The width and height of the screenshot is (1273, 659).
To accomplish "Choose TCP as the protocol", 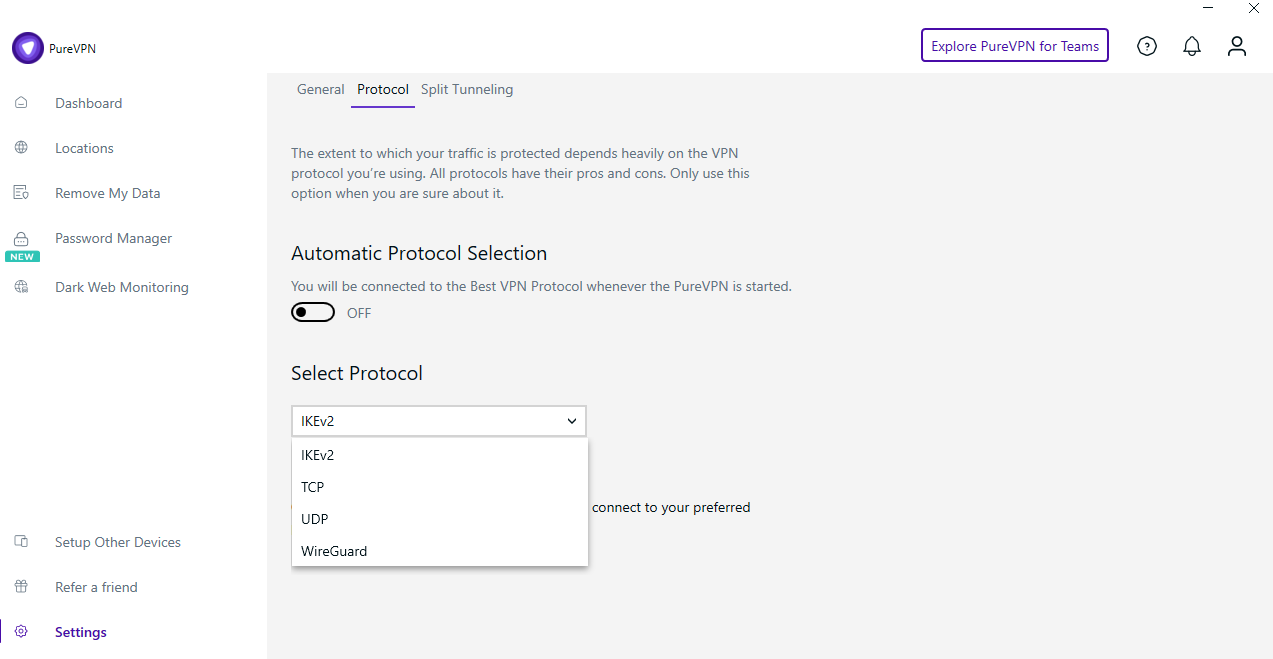I will point(313,487).
